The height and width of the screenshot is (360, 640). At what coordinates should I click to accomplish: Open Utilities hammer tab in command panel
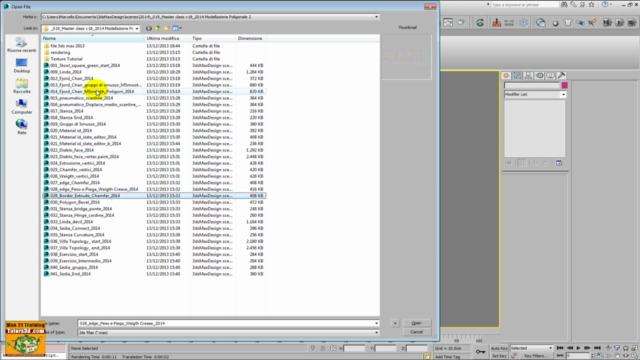pos(561,76)
